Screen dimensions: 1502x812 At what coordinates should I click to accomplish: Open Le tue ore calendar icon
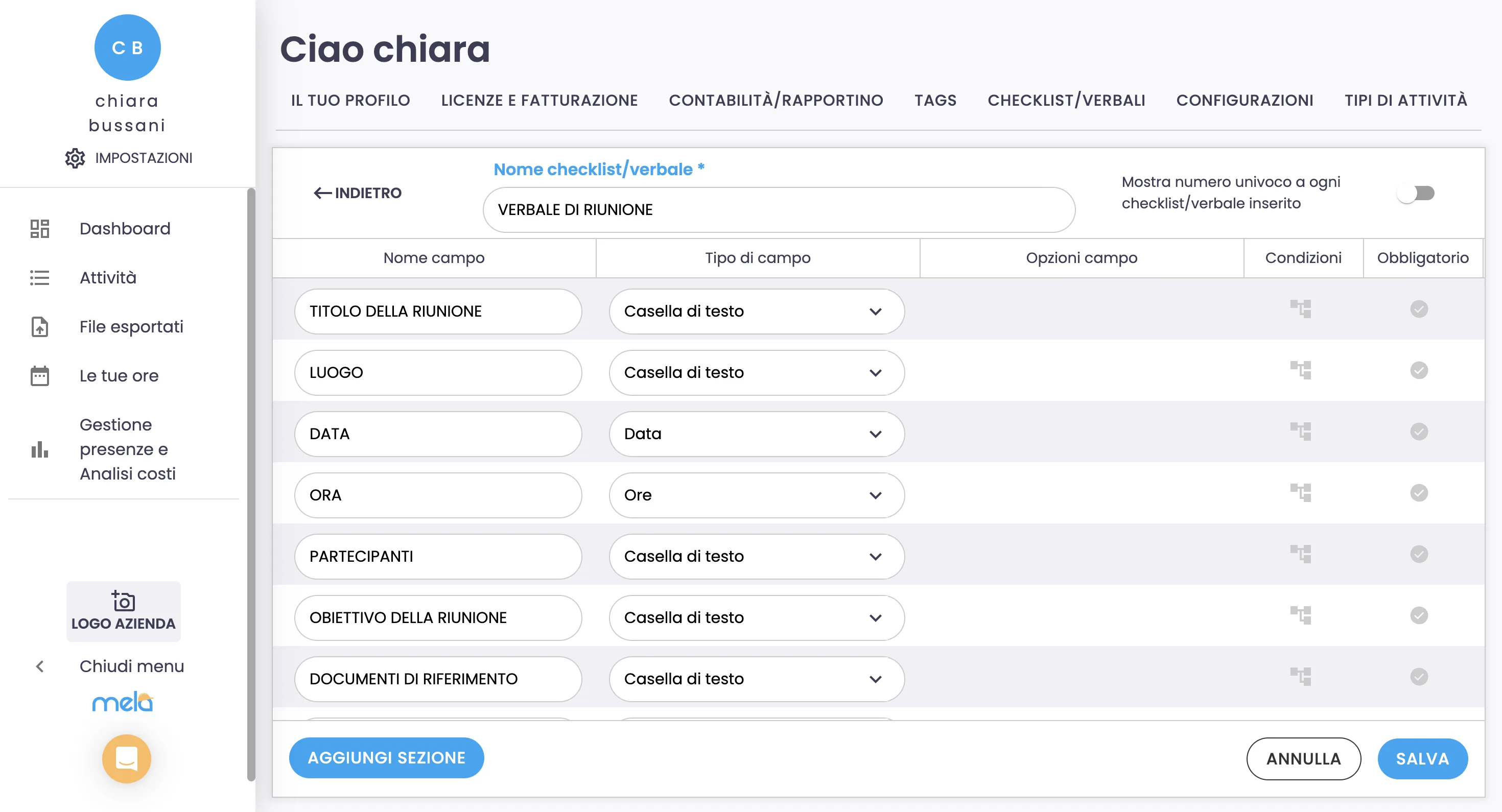click(40, 376)
